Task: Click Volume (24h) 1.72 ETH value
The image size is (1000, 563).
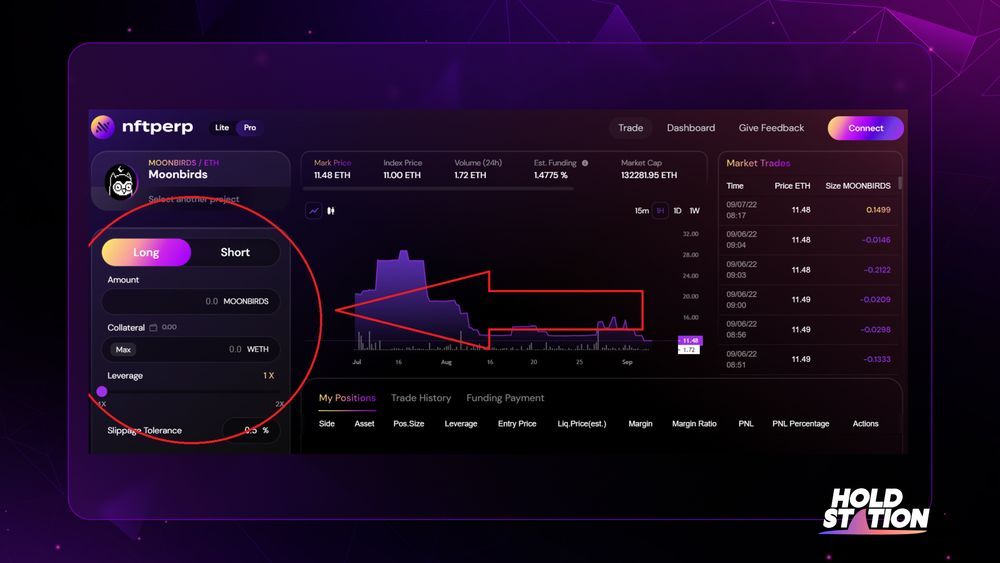Action: (470, 175)
